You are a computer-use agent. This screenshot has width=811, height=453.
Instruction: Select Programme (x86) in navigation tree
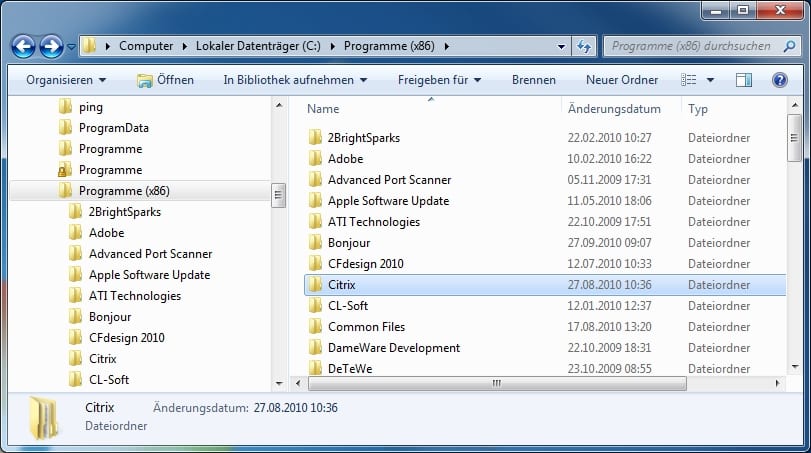(x=124, y=191)
